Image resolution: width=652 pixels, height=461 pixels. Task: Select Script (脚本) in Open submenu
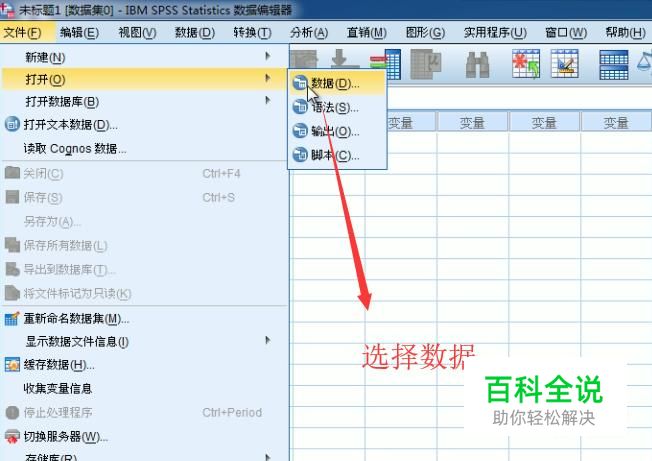(x=337, y=155)
